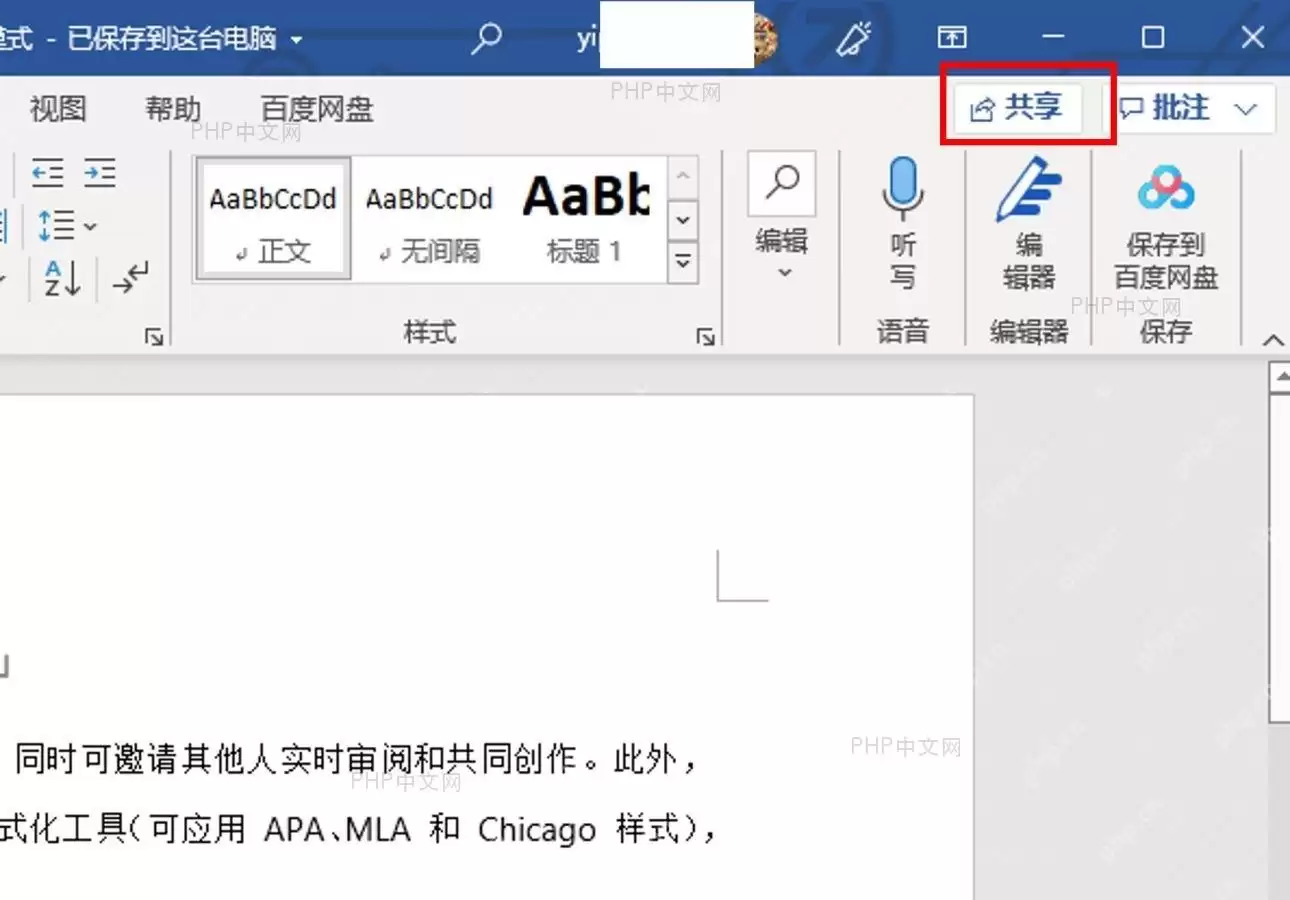Apply the 正文 style

click(273, 218)
